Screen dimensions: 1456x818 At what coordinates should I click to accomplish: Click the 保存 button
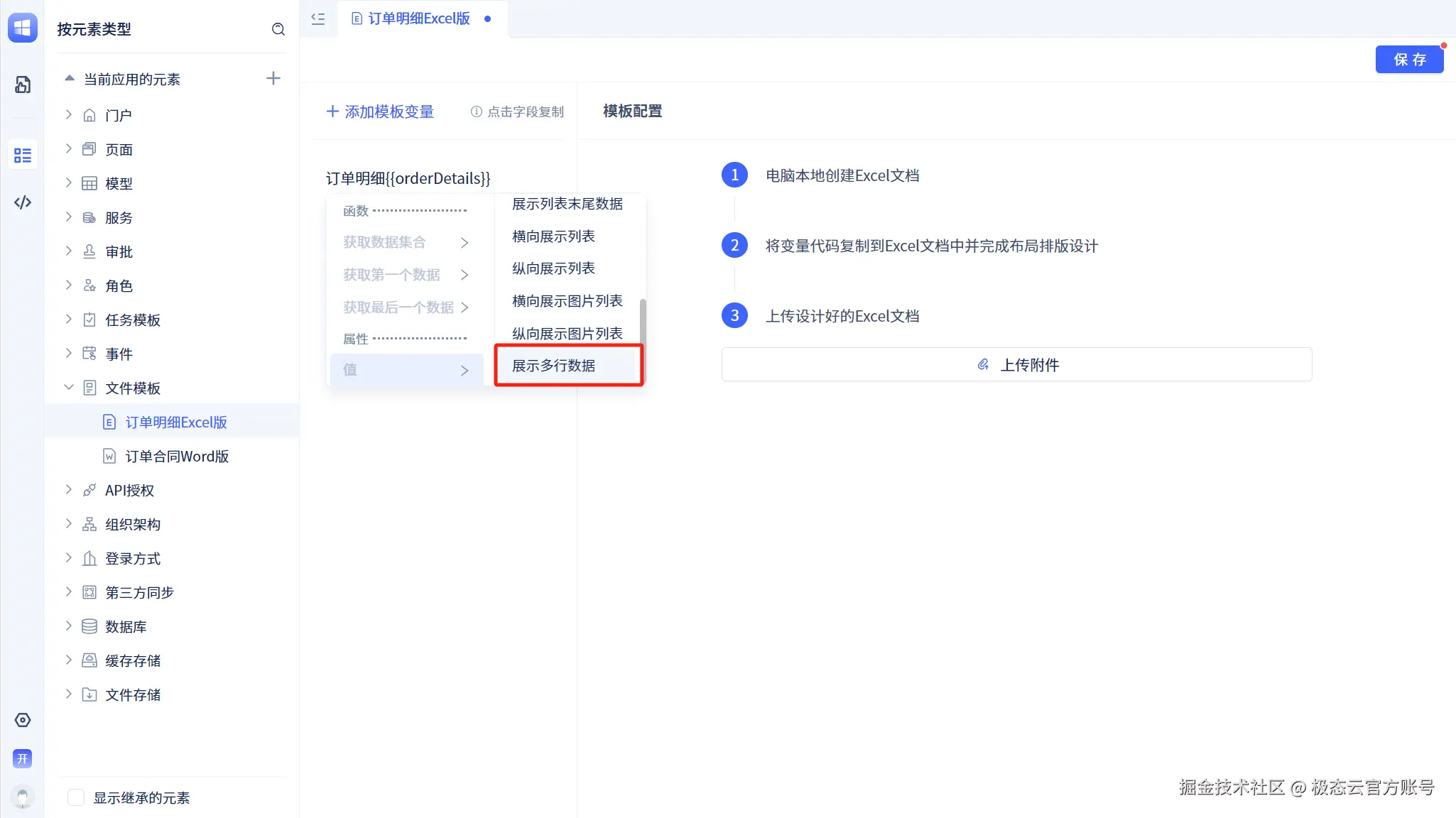click(x=1409, y=60)
